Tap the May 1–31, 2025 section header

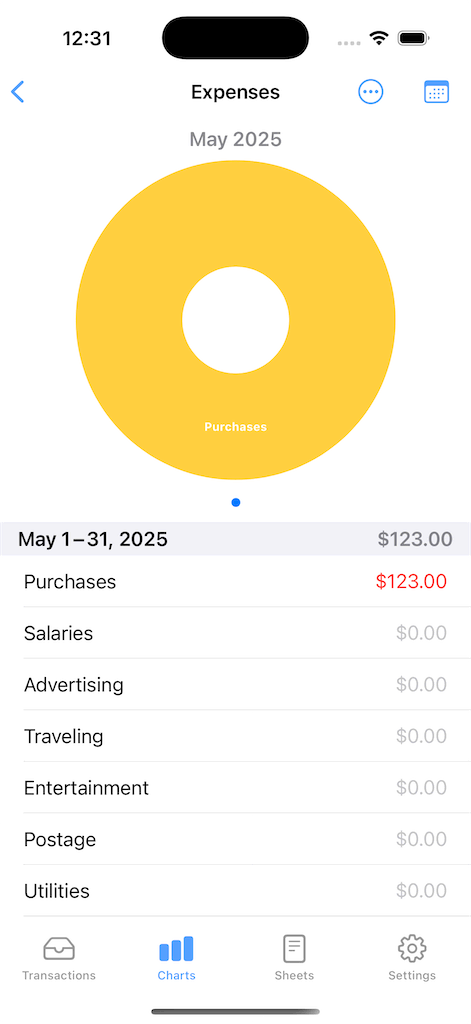[235, 539]
